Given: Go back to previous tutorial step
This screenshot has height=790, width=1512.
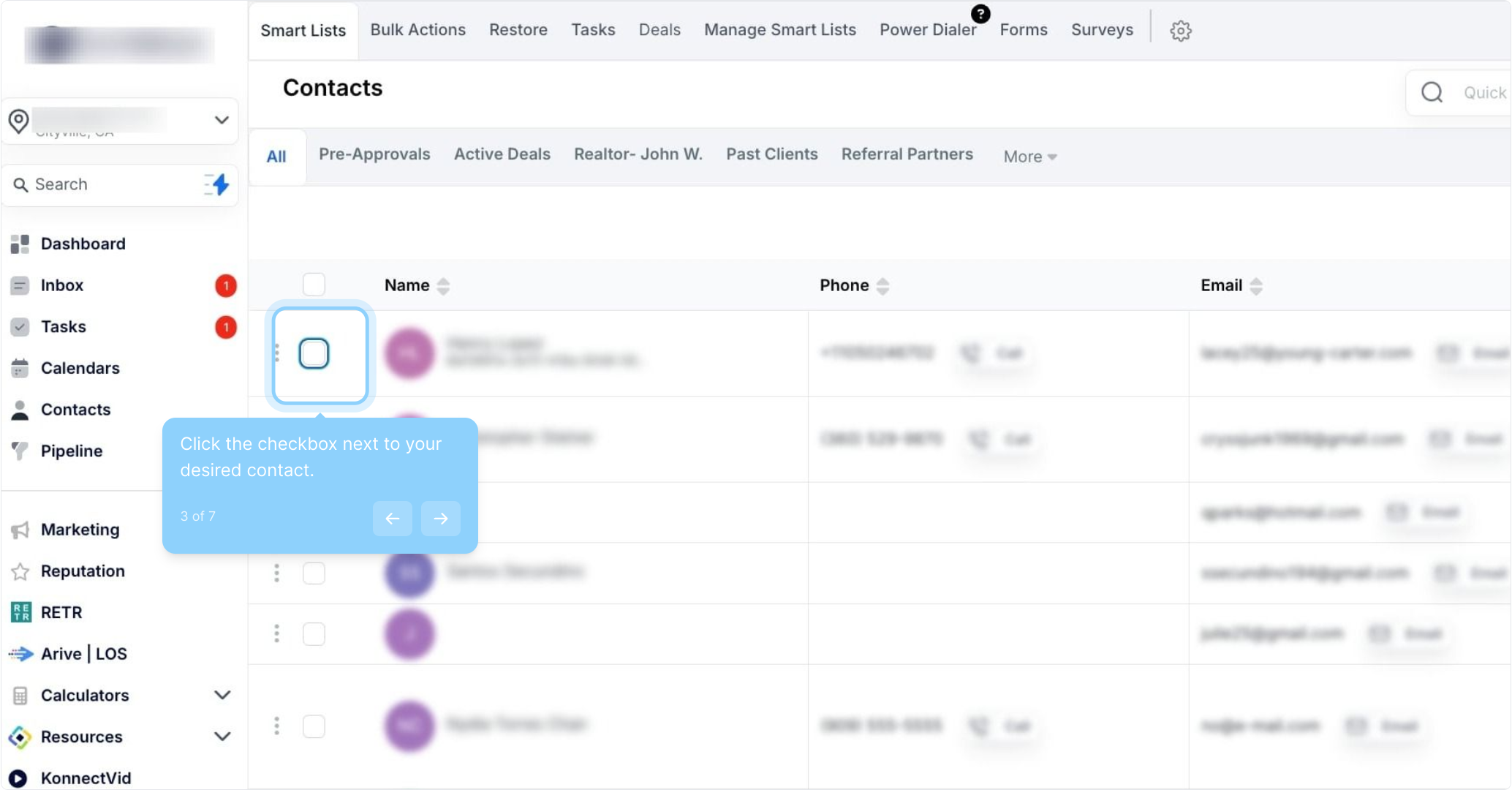Looking at the screenshot, I should coord(393,519).
